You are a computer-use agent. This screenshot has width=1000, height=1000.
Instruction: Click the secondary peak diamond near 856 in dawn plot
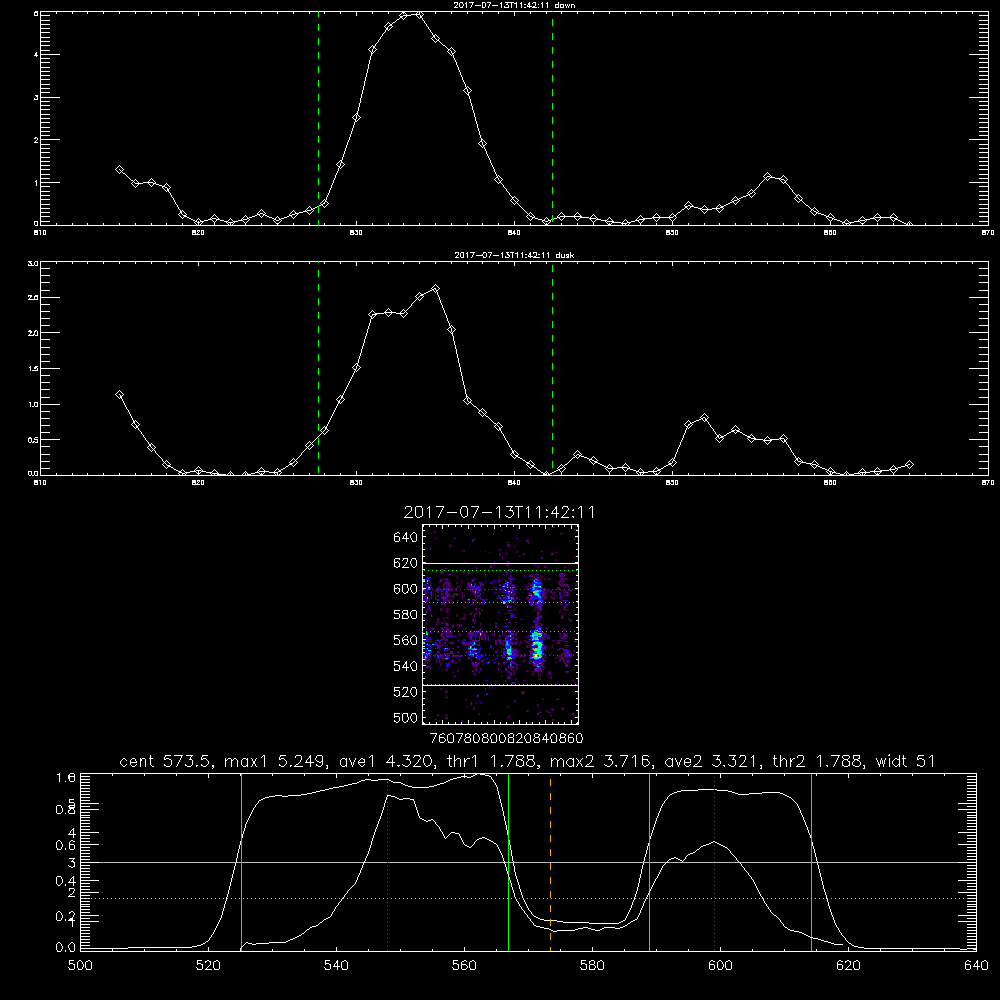point(768,177)
